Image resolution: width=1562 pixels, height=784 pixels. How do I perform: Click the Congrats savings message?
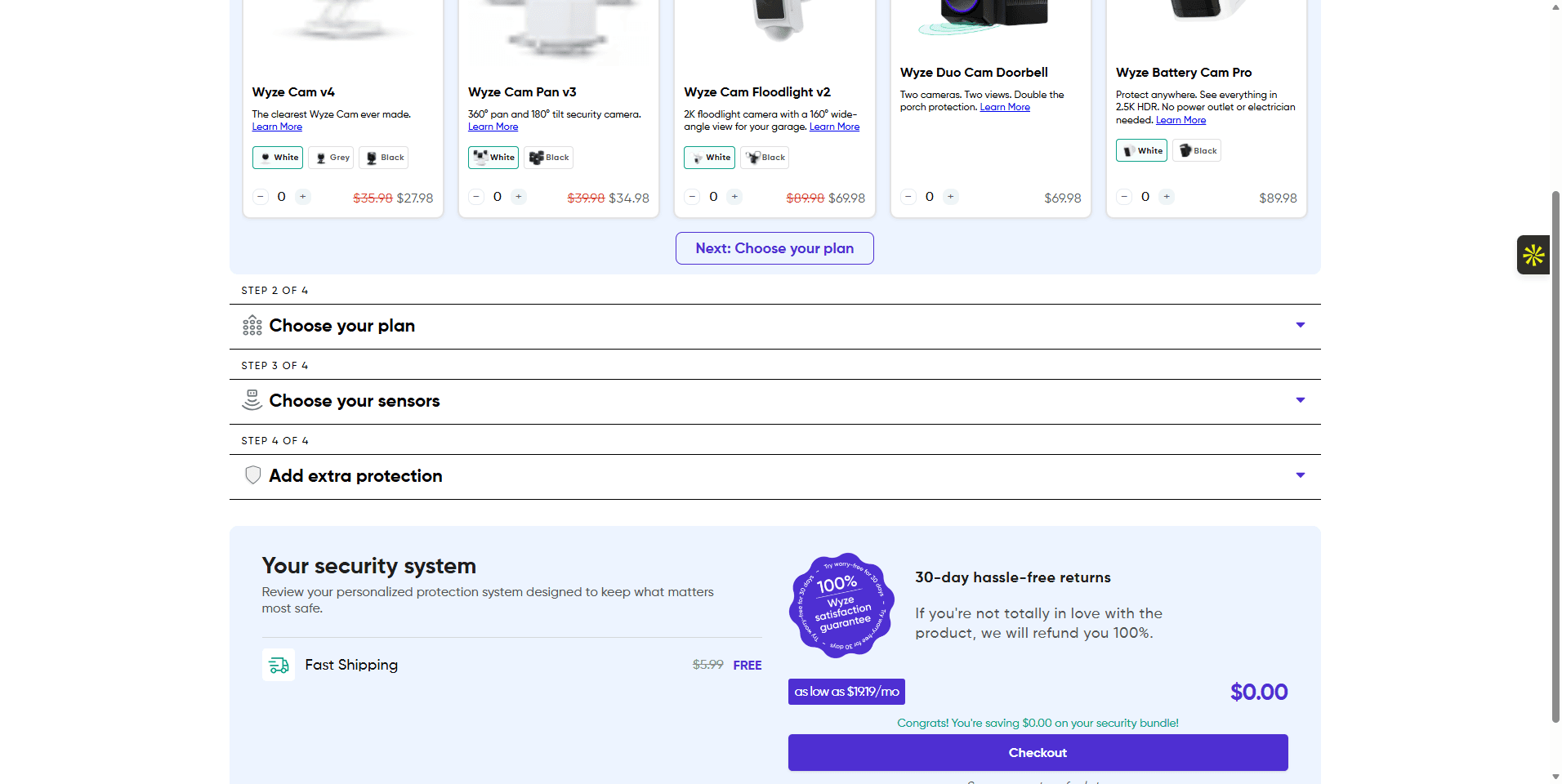pyautogui.click(x=1038, y=723)
